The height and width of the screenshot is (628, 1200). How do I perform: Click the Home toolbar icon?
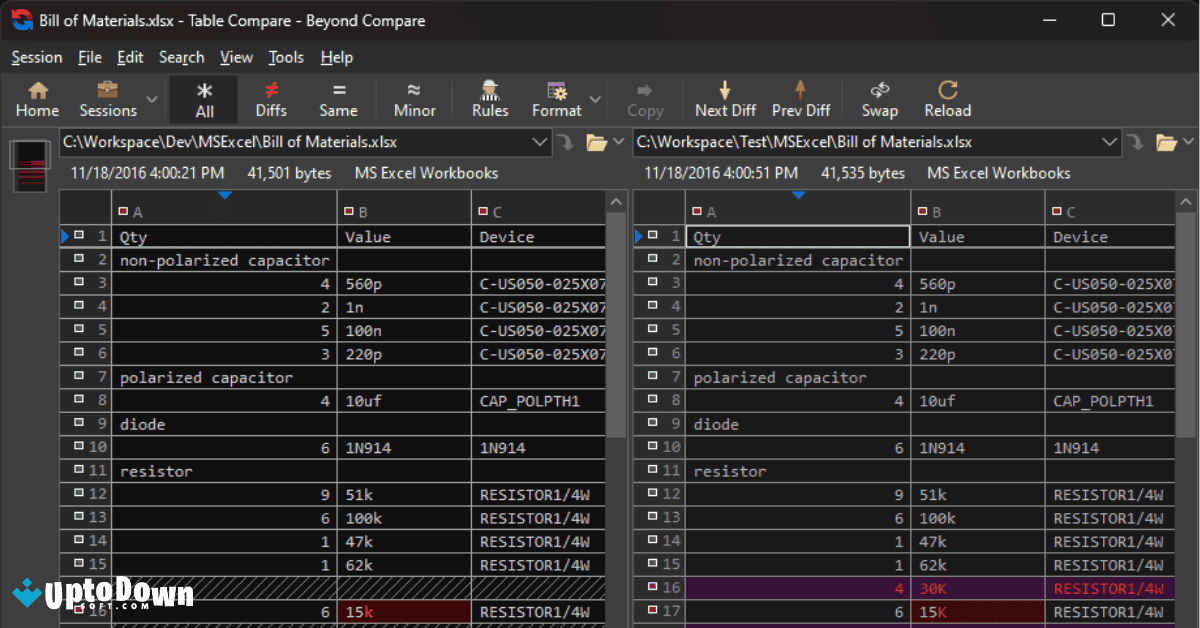pos(37,98)
